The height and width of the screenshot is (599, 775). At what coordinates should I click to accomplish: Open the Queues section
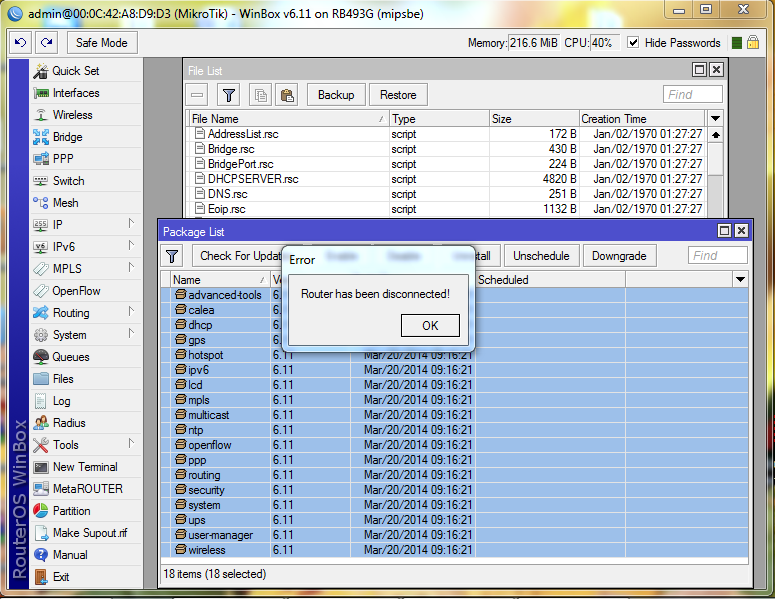(71, 357)
